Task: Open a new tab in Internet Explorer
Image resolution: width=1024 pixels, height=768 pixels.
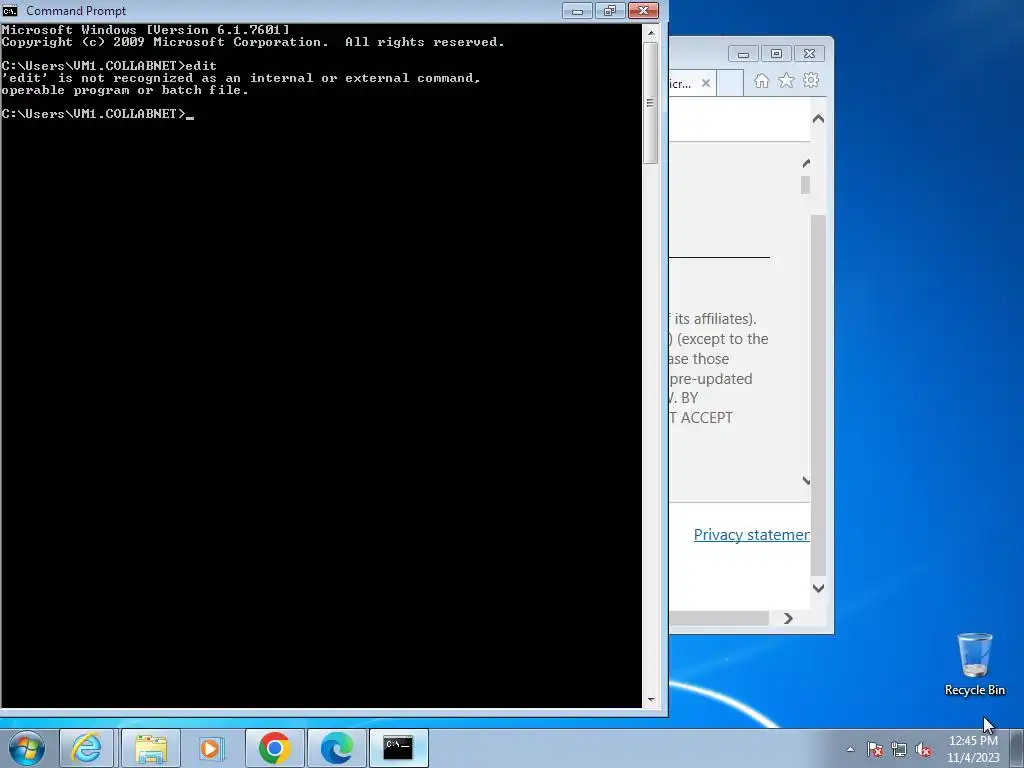Action: (x=730, y=83)
